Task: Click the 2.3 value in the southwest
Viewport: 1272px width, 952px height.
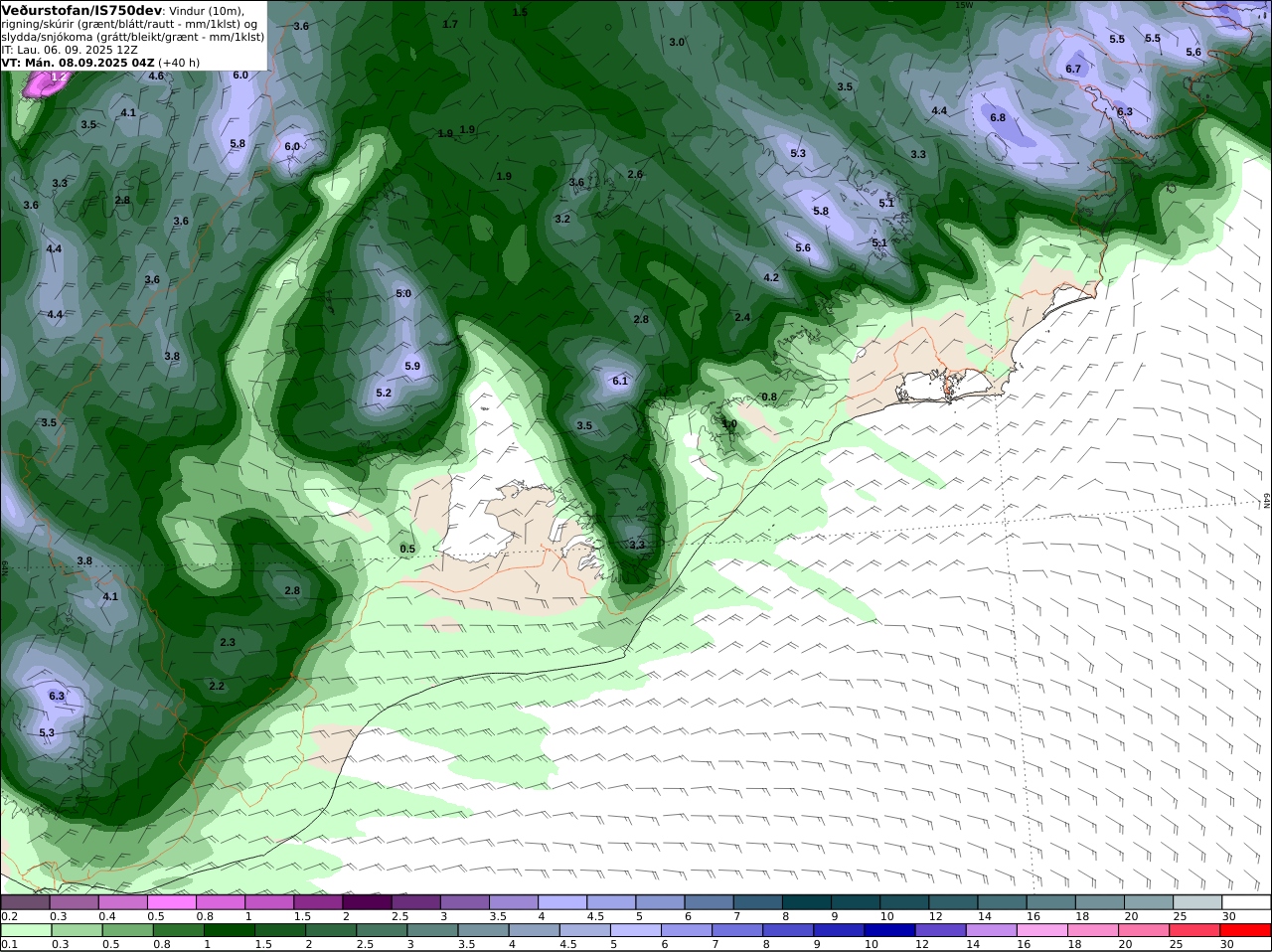Action: 228,642
